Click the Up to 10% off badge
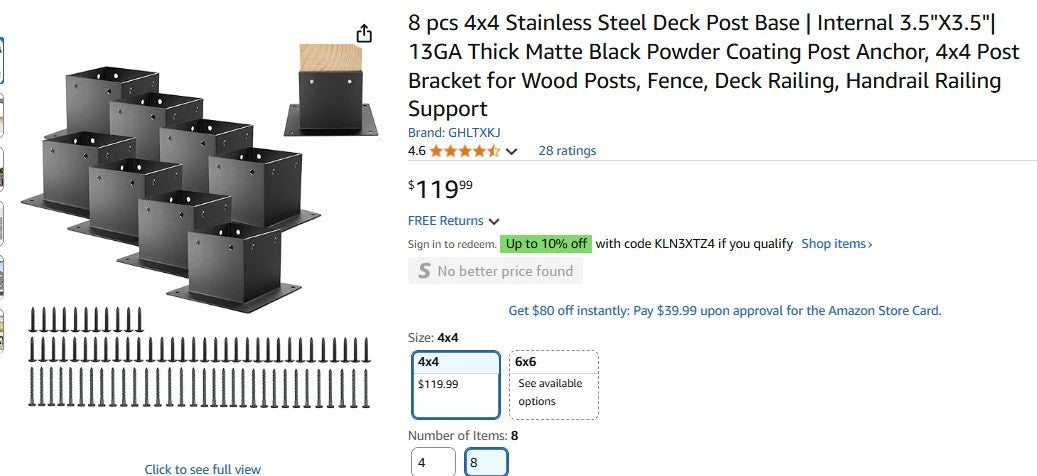 point(546,244)
